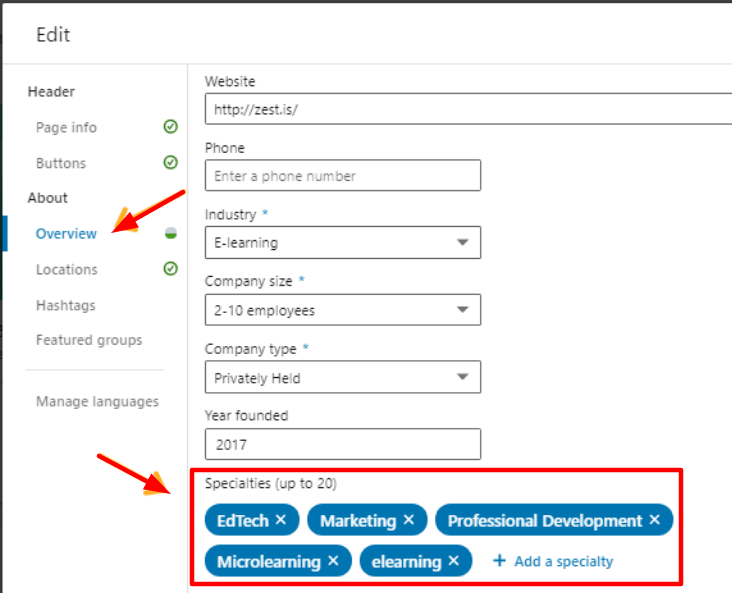Click the Buttons completion checkmark icon
The width and height of the screenshot is (732, 593).
click(x=170, y=162)
